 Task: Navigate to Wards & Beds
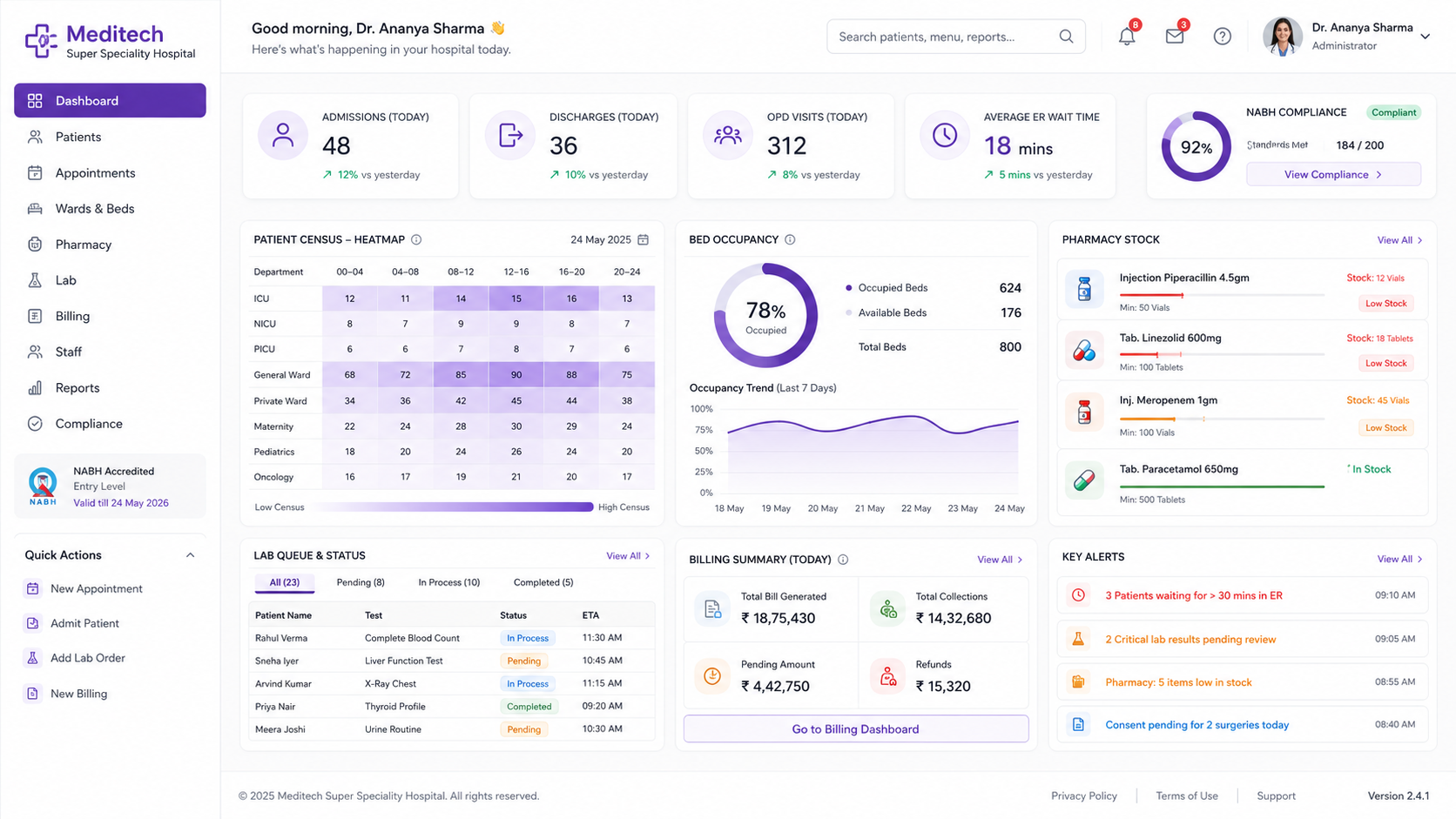coord(110,209)
